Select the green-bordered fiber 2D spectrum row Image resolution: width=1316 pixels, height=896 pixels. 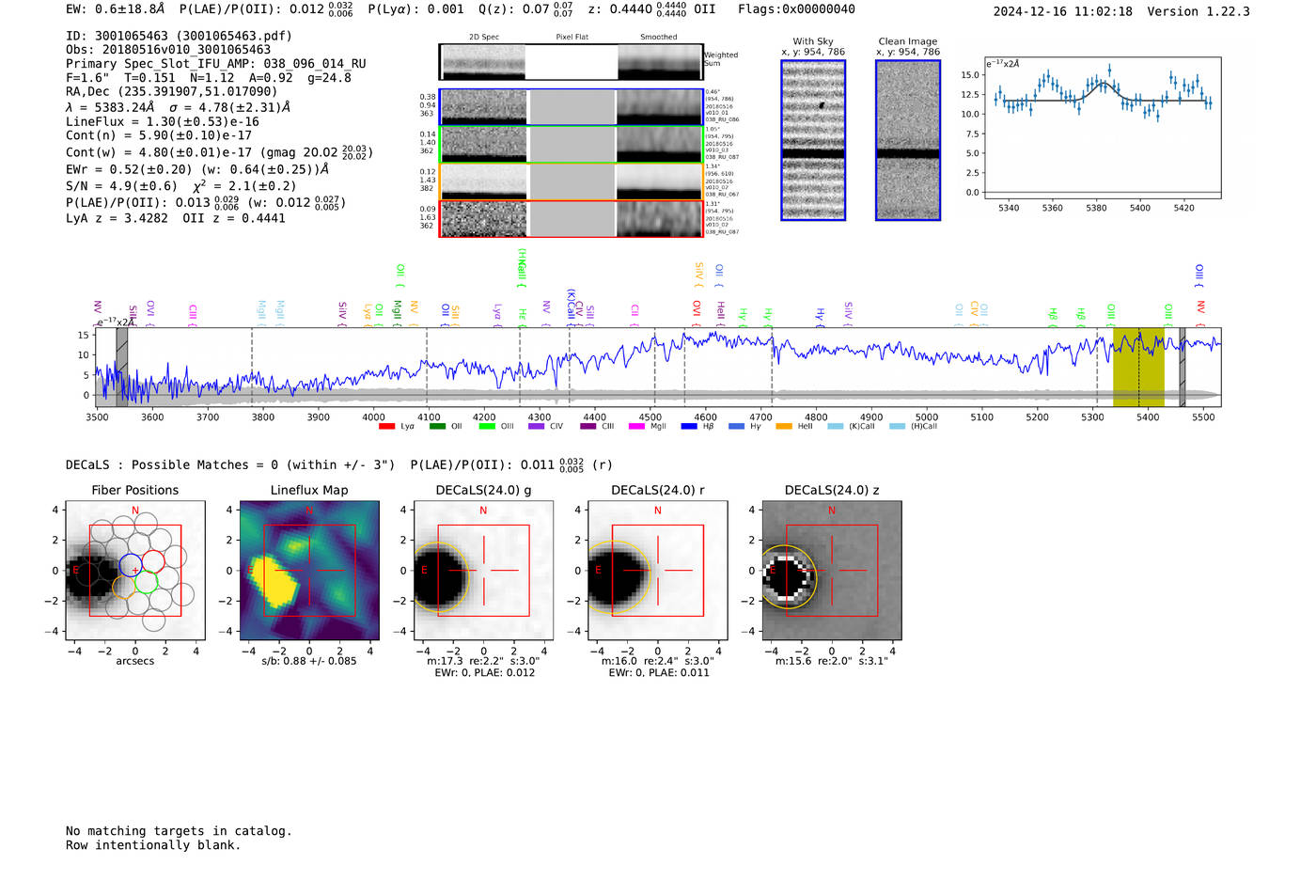click(571, 144)
